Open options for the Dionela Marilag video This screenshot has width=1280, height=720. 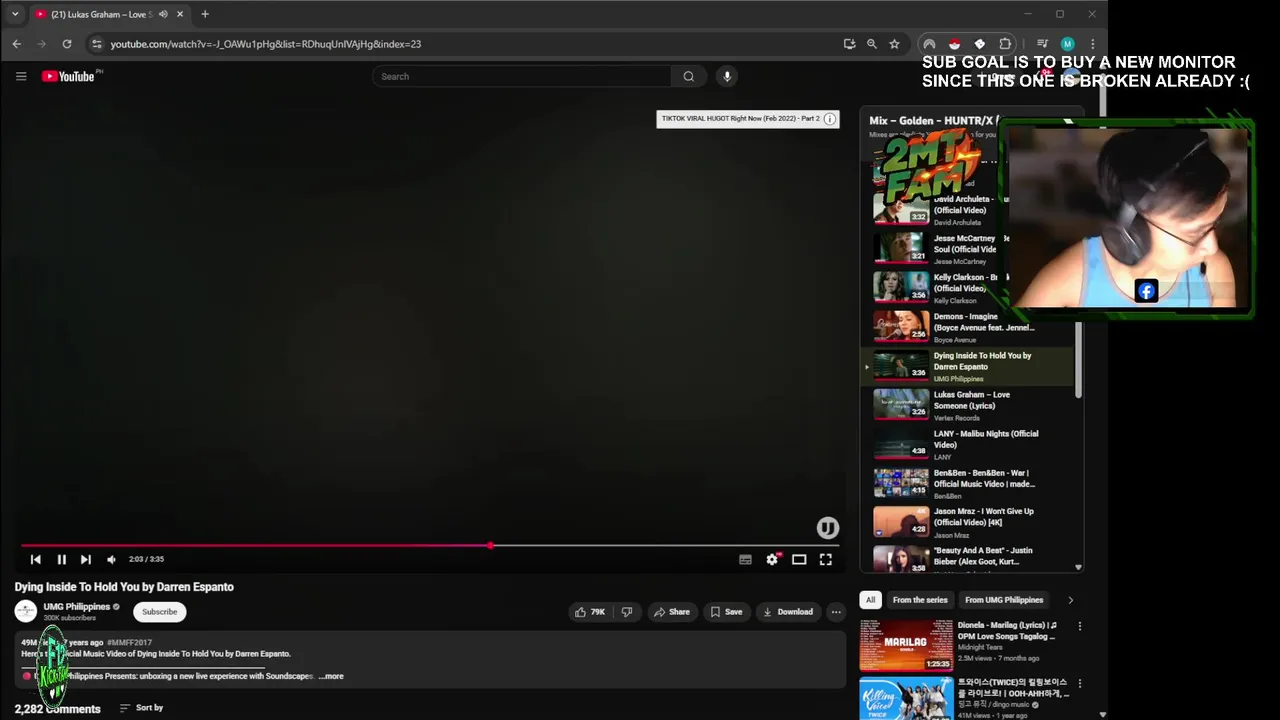1079,626
